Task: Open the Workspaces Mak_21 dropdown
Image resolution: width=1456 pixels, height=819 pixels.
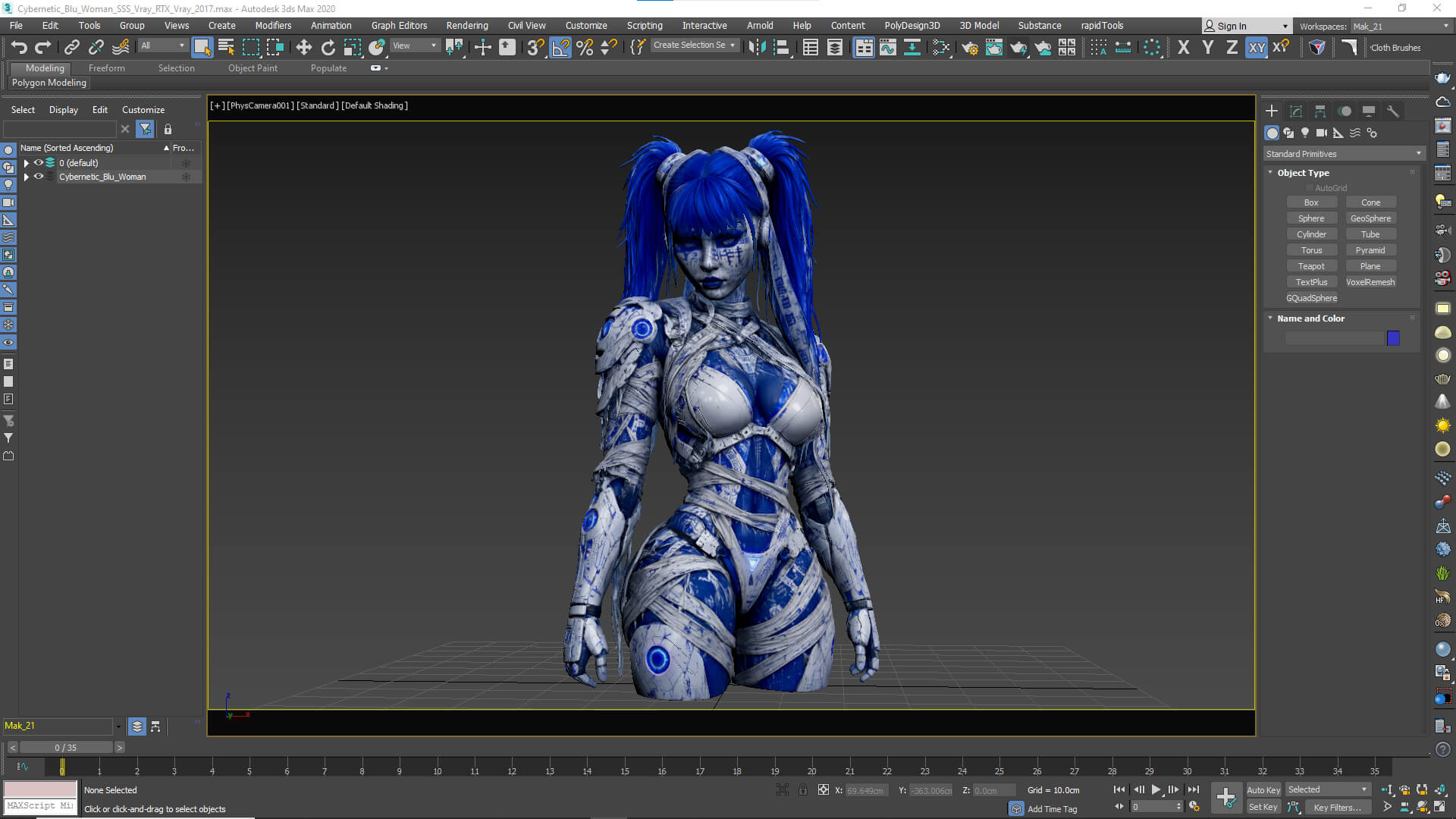Action: pyautogui.click(x=1401, y=27)
